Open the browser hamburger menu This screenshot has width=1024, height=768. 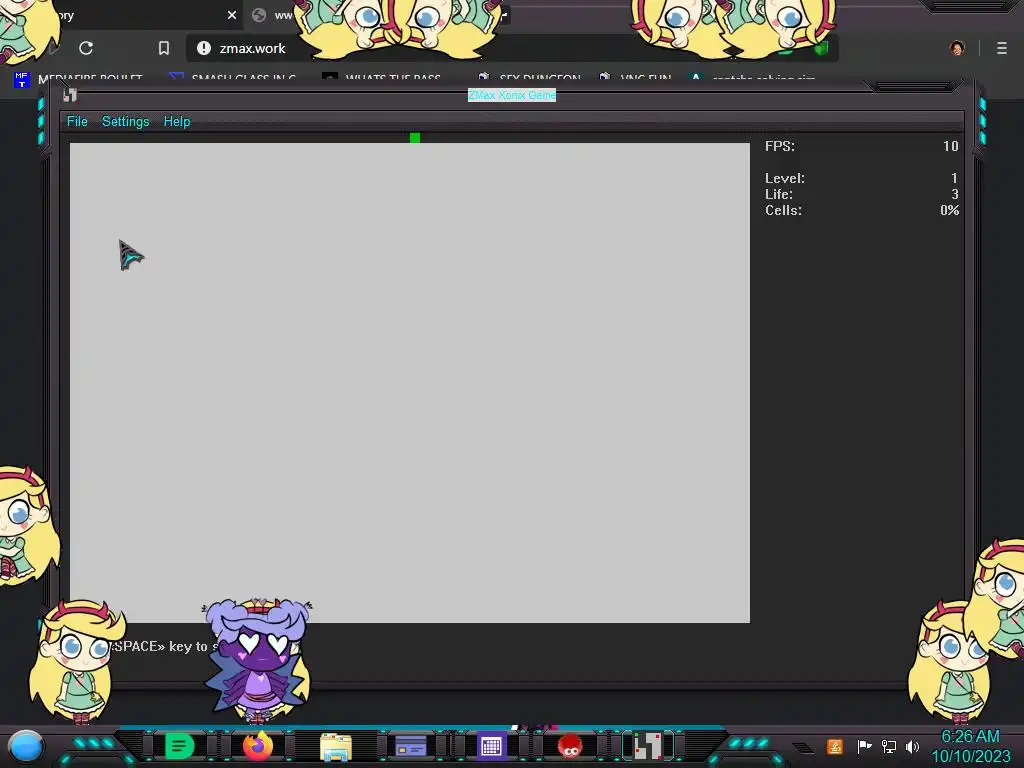pyautogui.click(x=1002, y=48)
